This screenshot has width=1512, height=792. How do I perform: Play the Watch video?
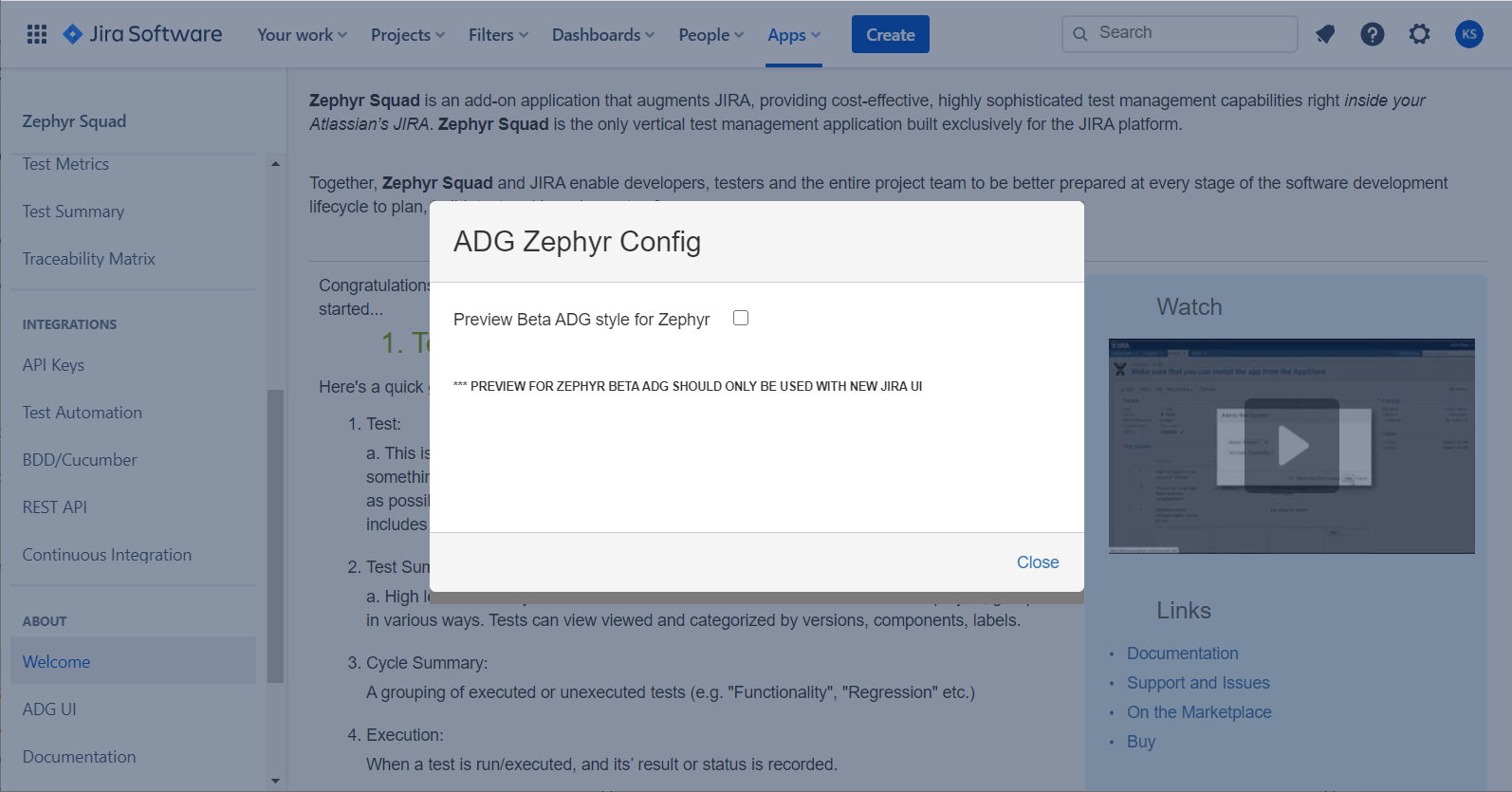point(1292,446)
